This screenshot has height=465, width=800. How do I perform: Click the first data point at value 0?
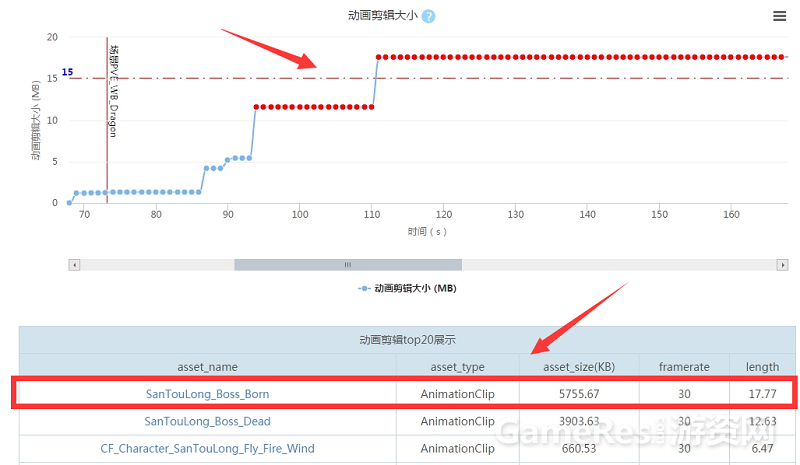coord(69,203)
